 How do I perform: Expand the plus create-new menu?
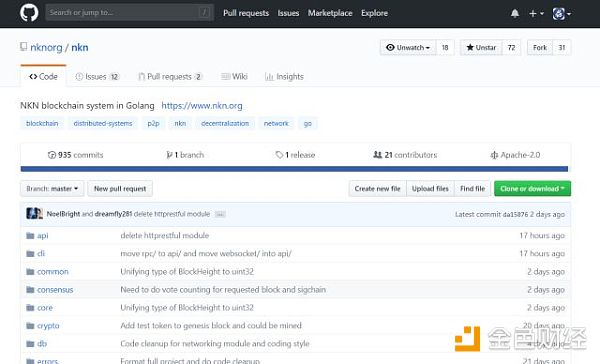[x=536, y=13]
